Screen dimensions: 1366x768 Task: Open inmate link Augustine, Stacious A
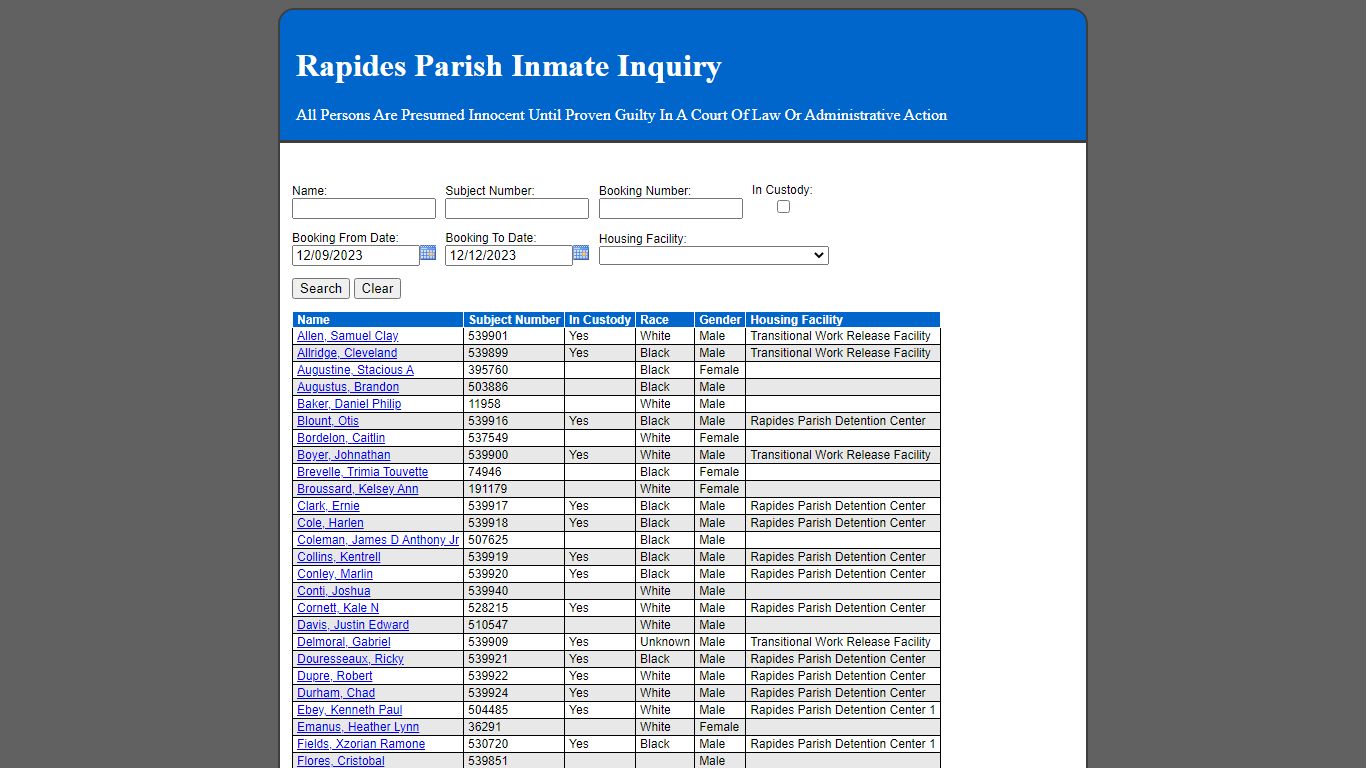355,370
